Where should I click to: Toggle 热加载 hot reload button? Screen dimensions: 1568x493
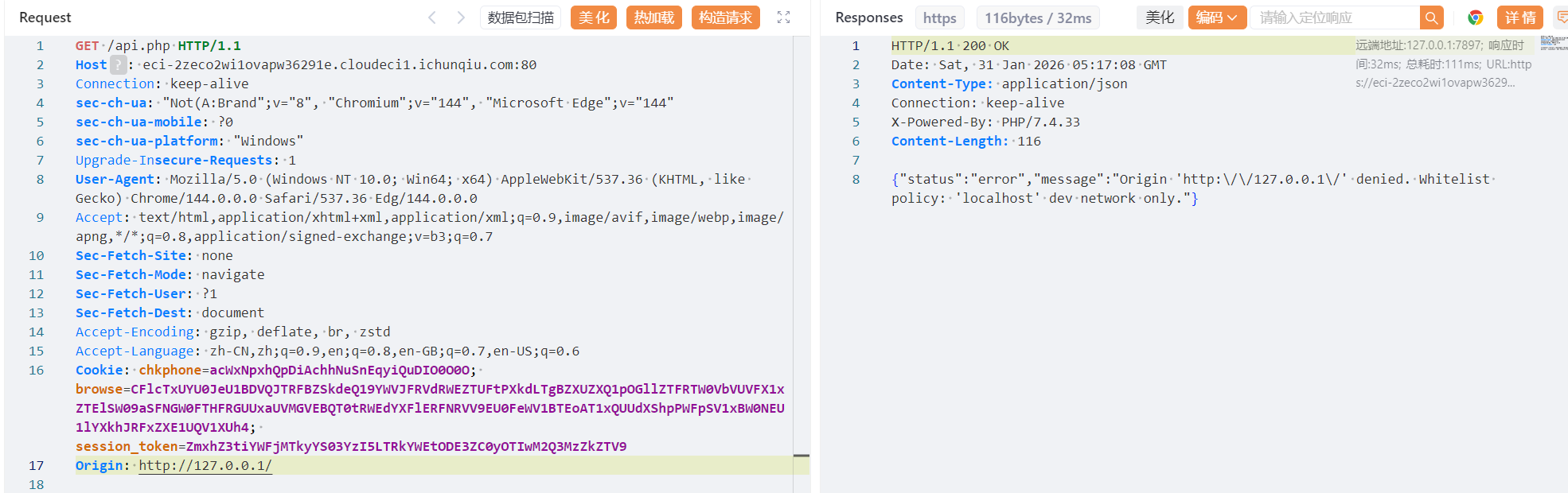(653, 17)
